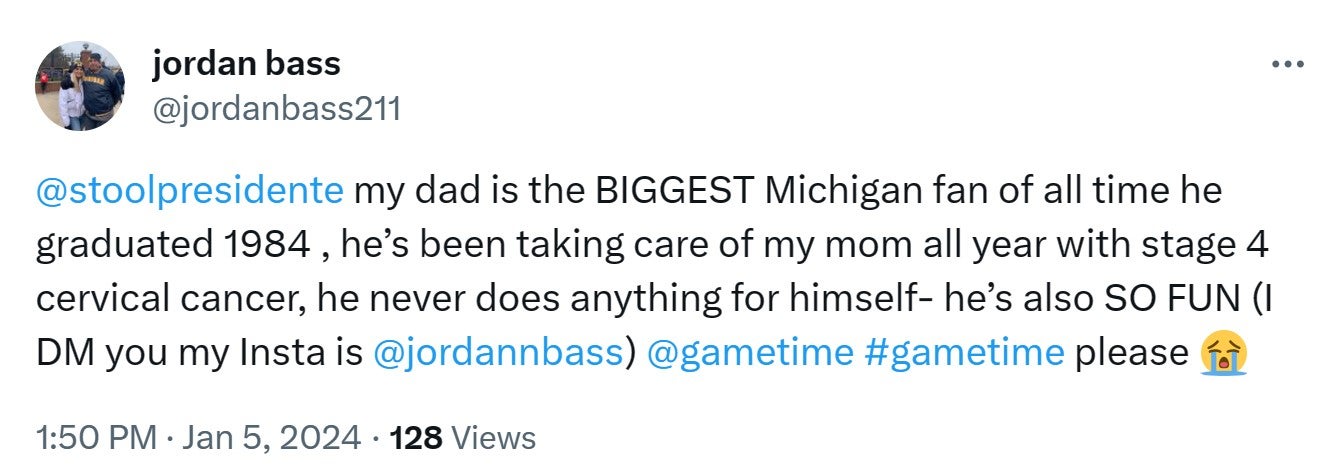Viewport: 1318px width, 472px height.
Task: Open the jordan bass display name
Action: click(x=246, y=64)
